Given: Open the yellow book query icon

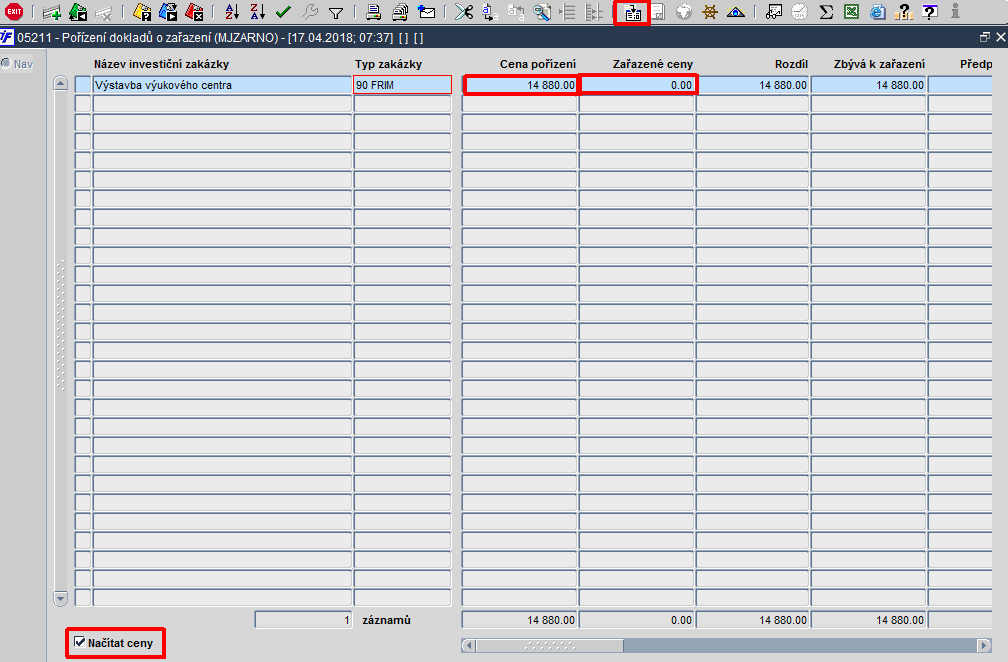Looking at the screenshot, I should point(142,12).
